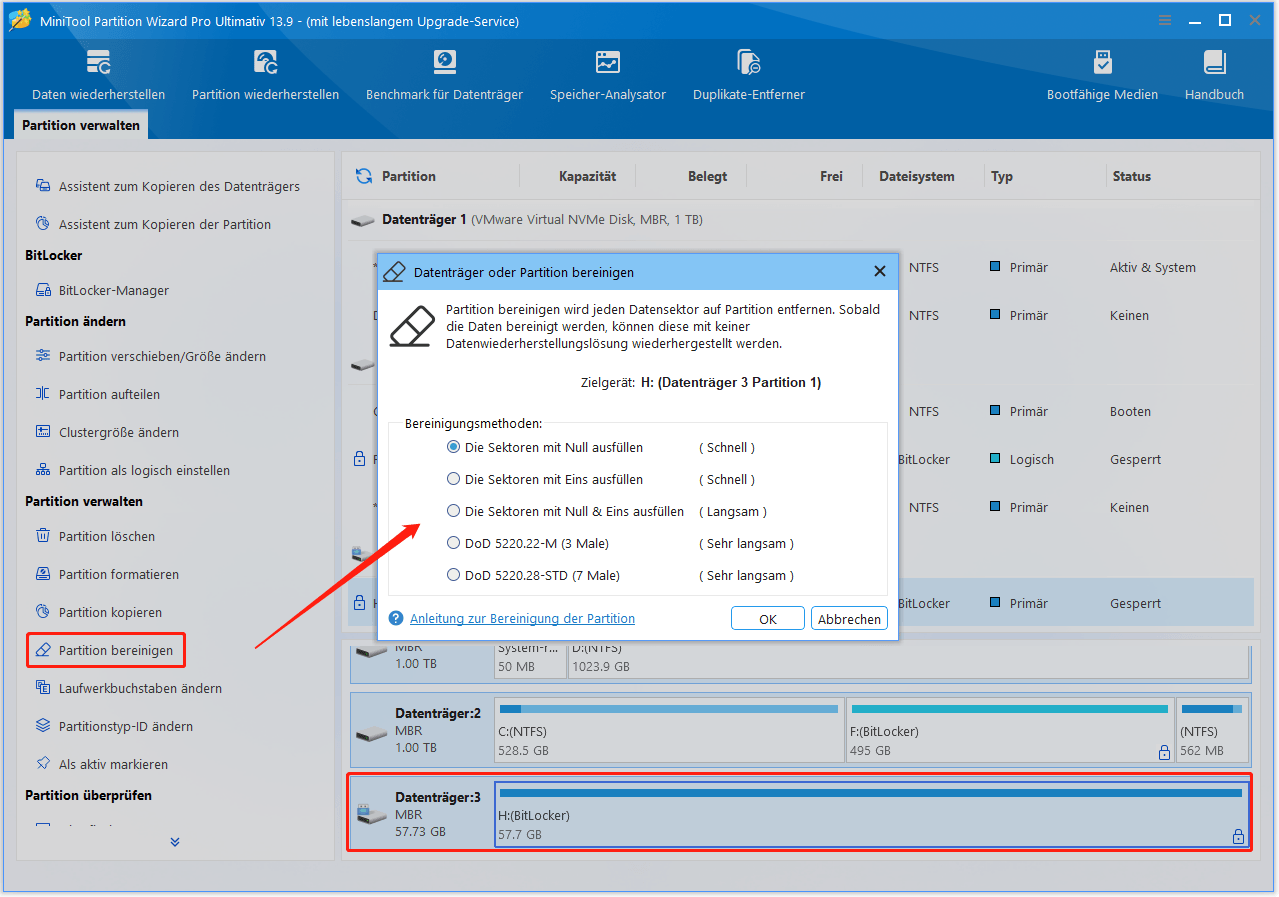The image size is (1279, 897).
Task: Choose Partition als logisch einstellen
Action: pyautogui.click(x=132, y=470)
